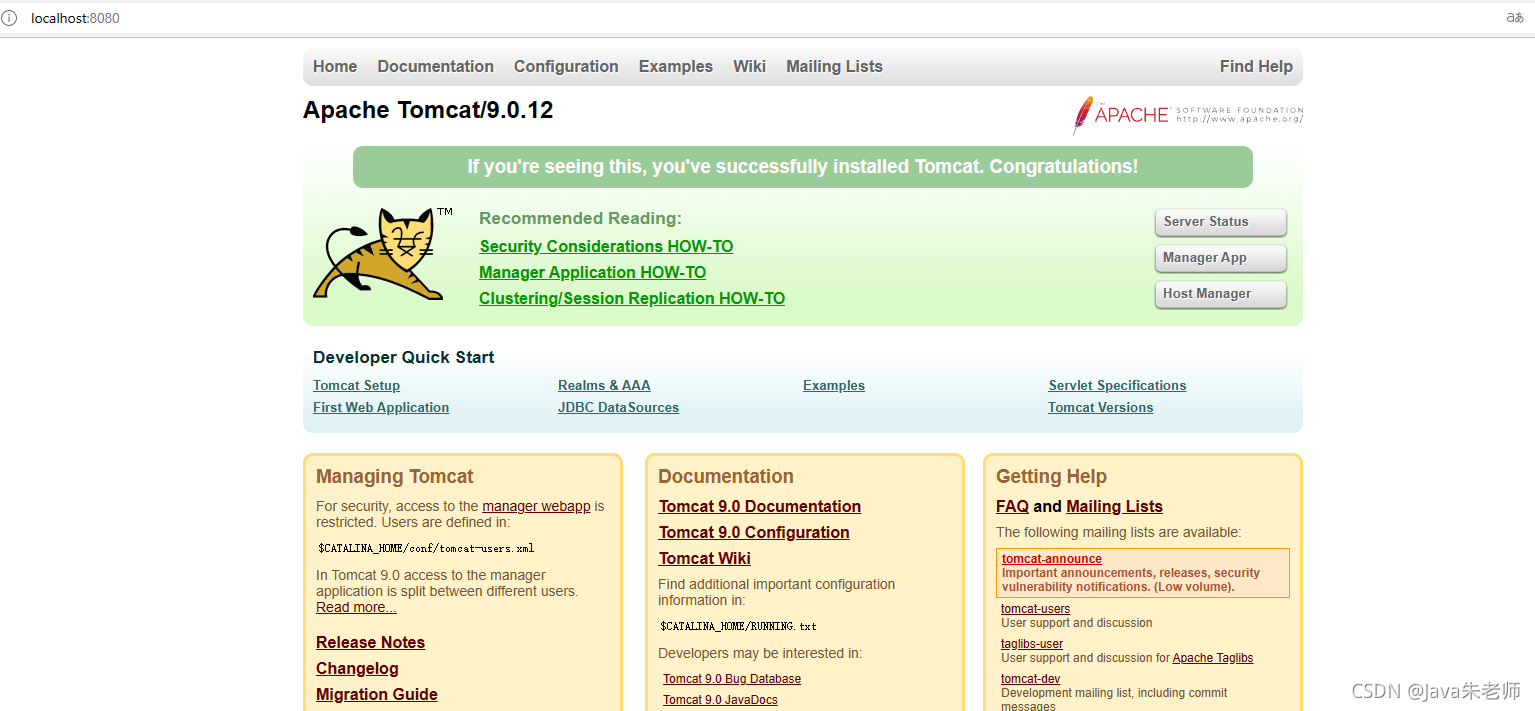Open Tomcat 9.0 JavaDocs link

720,700
